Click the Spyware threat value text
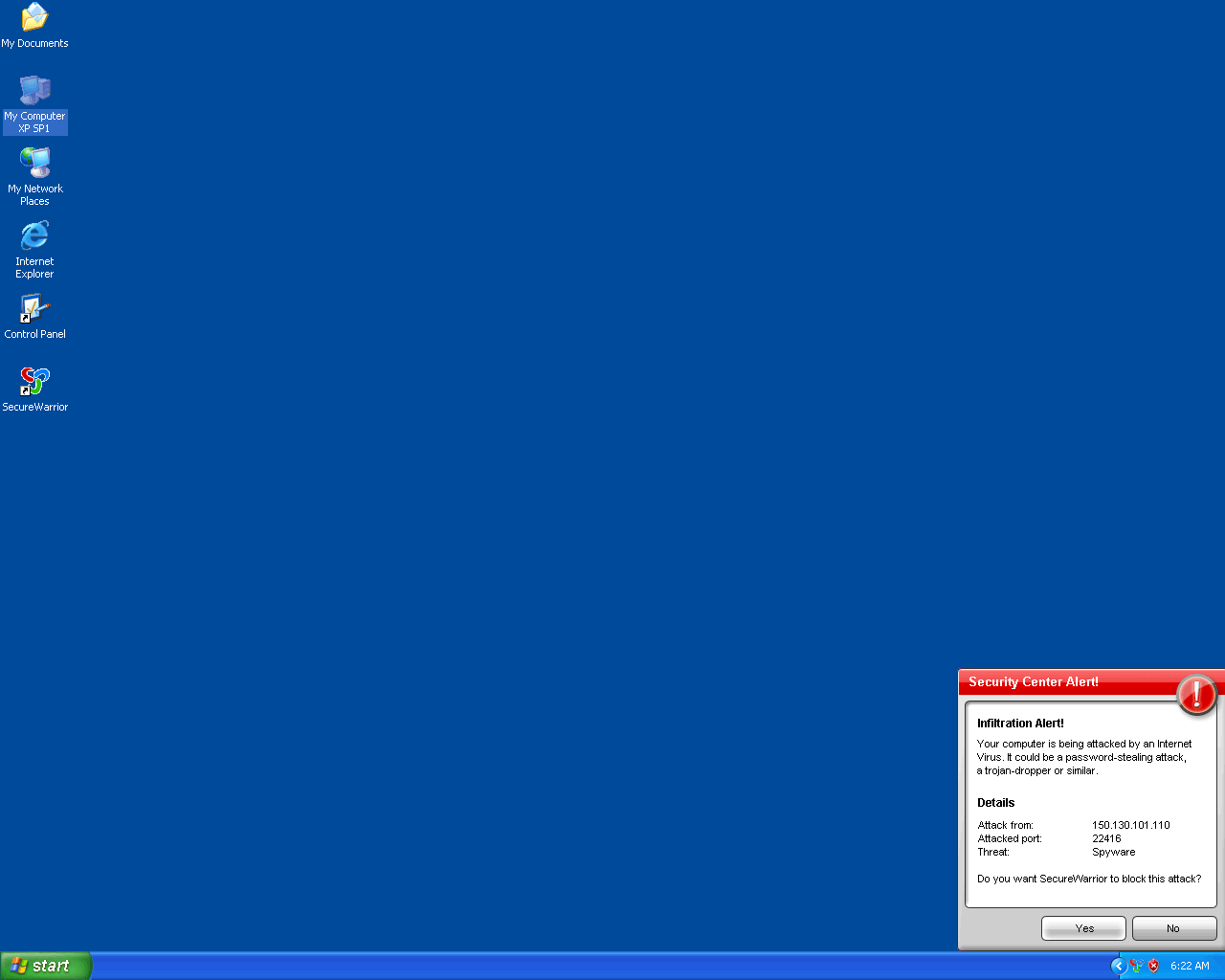Image resolution: width=1225 pixels, height=980 pixels. pyautogui.click(x=1113, y=852)
